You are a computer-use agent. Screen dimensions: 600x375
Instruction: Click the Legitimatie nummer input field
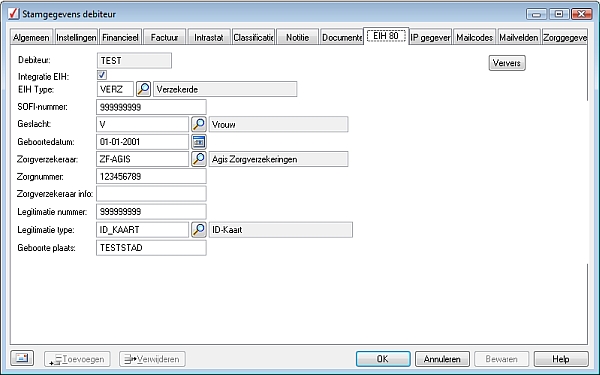click(x=151, y=212)
